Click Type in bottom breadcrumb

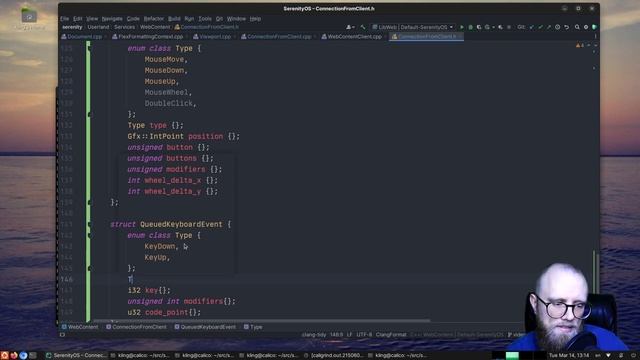pyautogui.click(x=253, y=327)
